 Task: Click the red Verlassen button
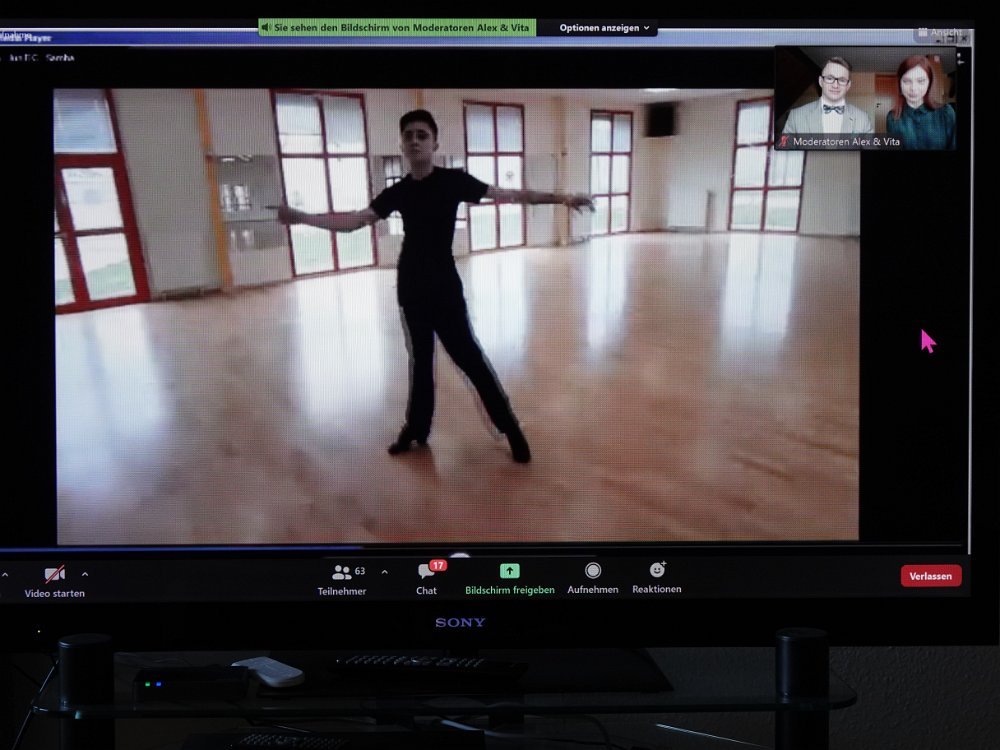click(x=930, y=576)
